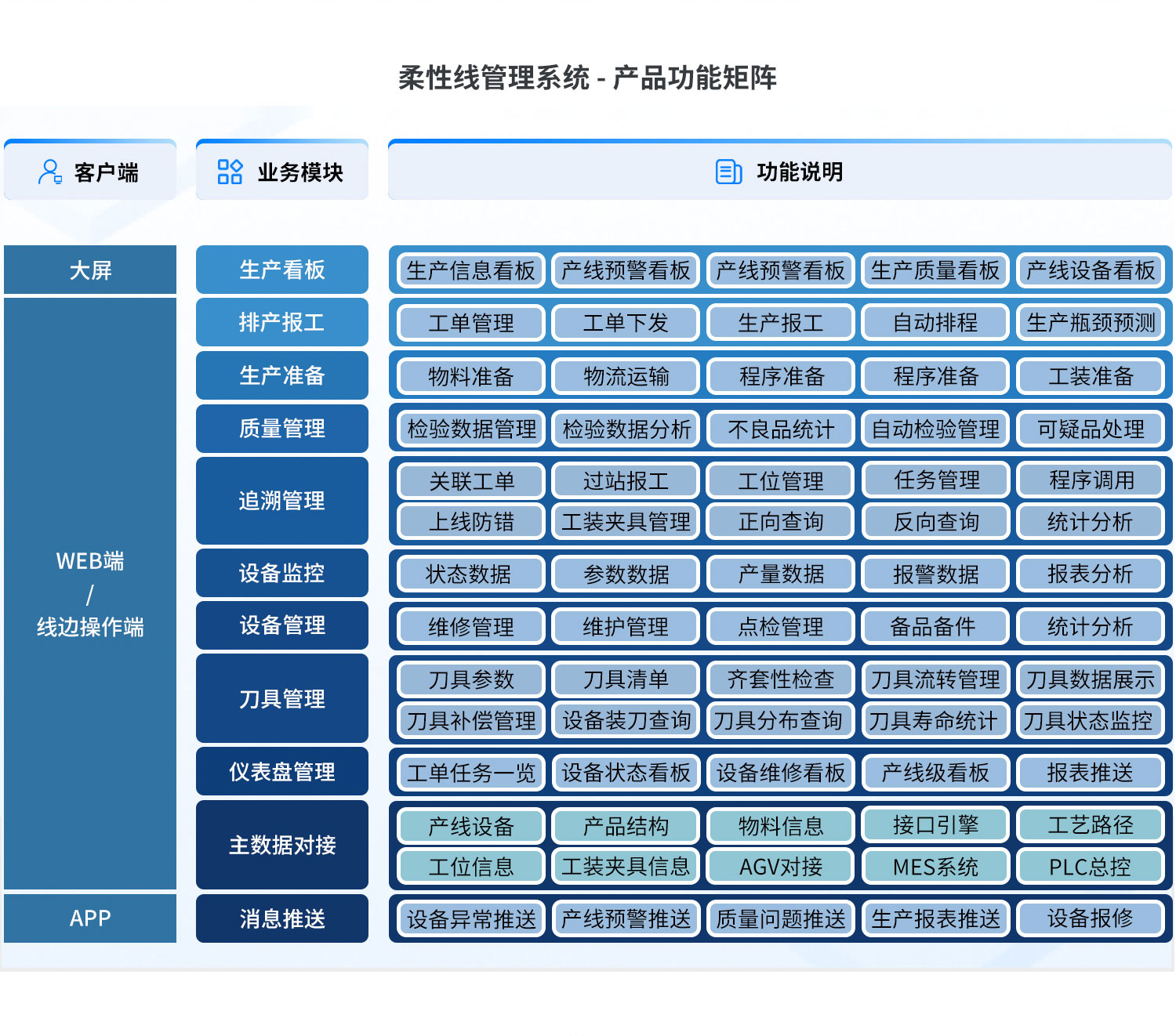Select the AGV对接 integration item

point(781,867)
